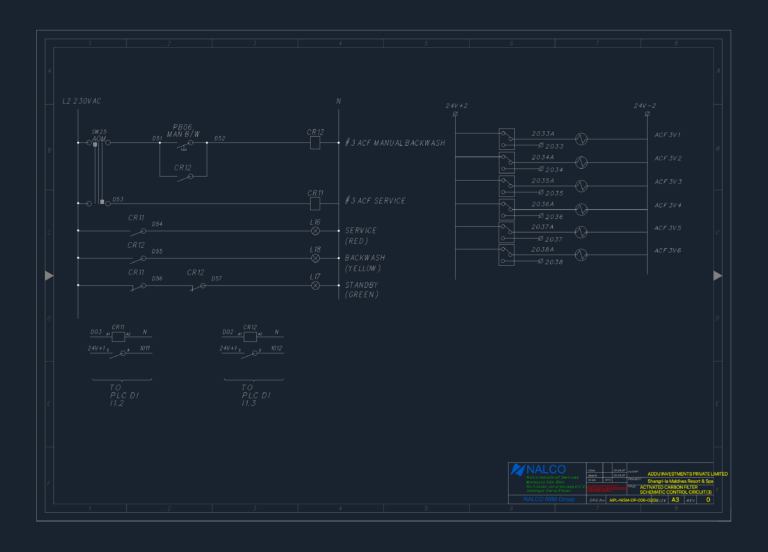Screen dimensions: 768x552
Task: Click the A3 sheet size value
Action: (675, 500)
